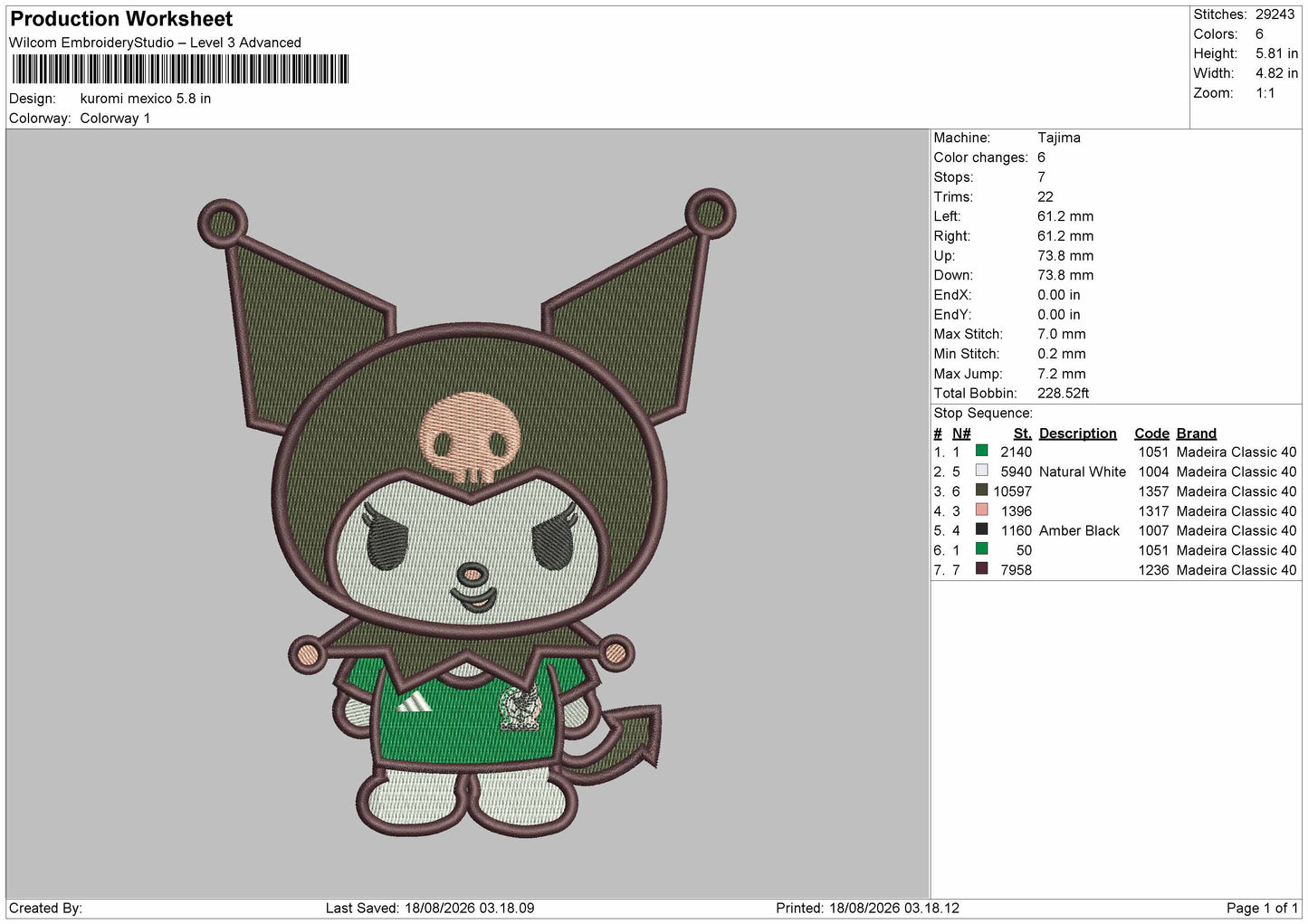Click the Stops value 7
This screenshot has height=924, width=1308.
(x=1041, y=177)
